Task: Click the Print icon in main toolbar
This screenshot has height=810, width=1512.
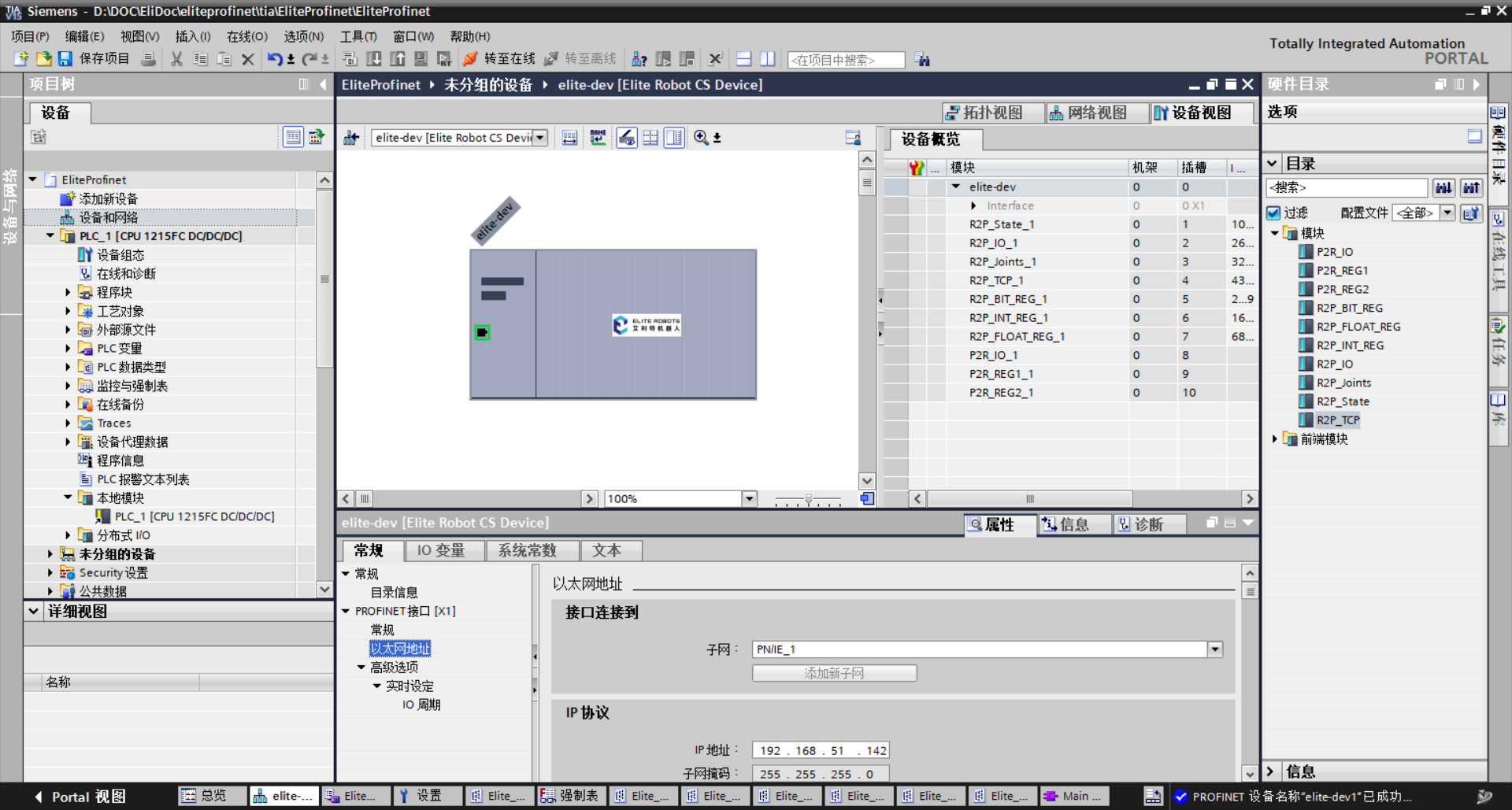Action: [x=148, y=59]
